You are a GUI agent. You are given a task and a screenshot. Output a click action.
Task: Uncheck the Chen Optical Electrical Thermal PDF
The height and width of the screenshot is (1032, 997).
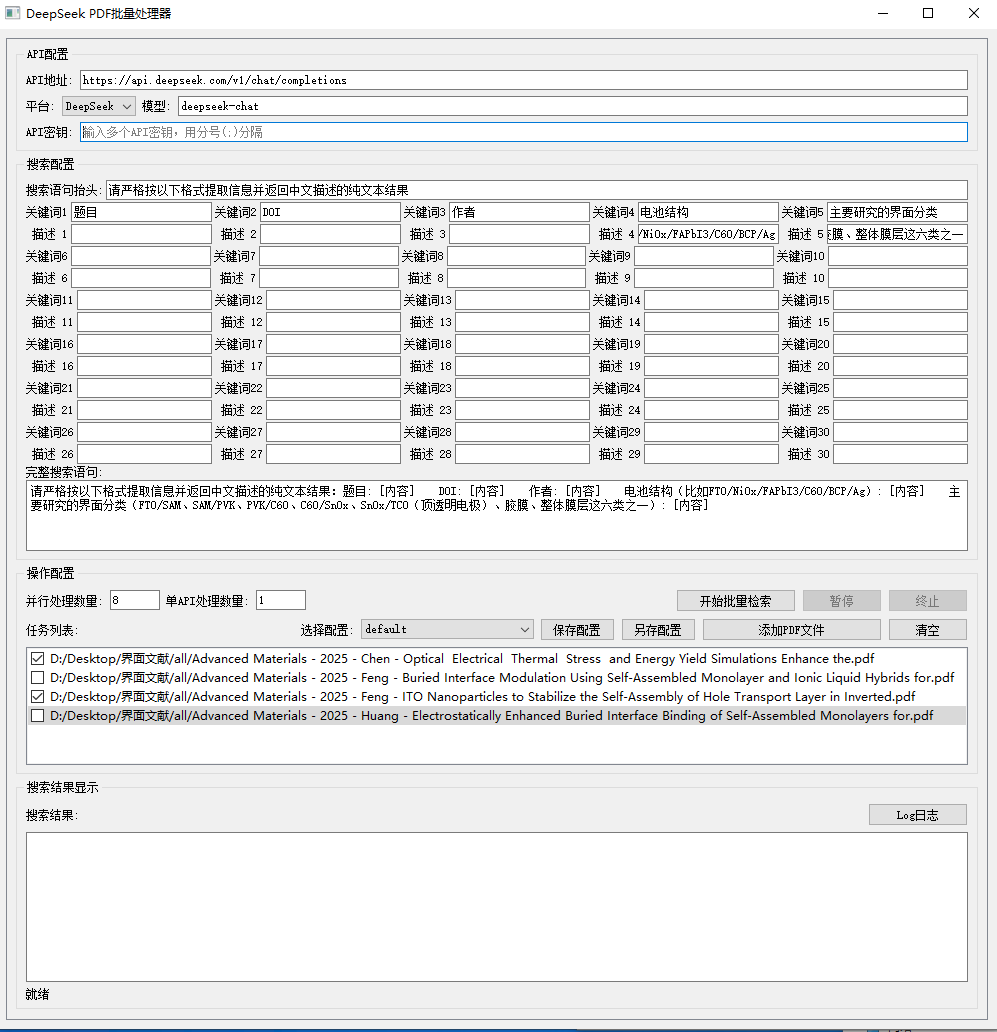click(x=38, y=659)
